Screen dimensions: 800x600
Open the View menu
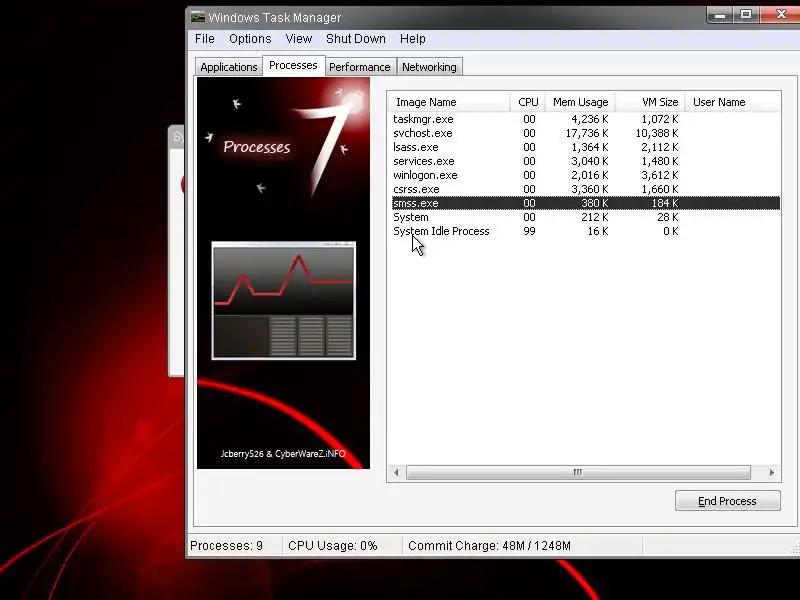[298, 39]
